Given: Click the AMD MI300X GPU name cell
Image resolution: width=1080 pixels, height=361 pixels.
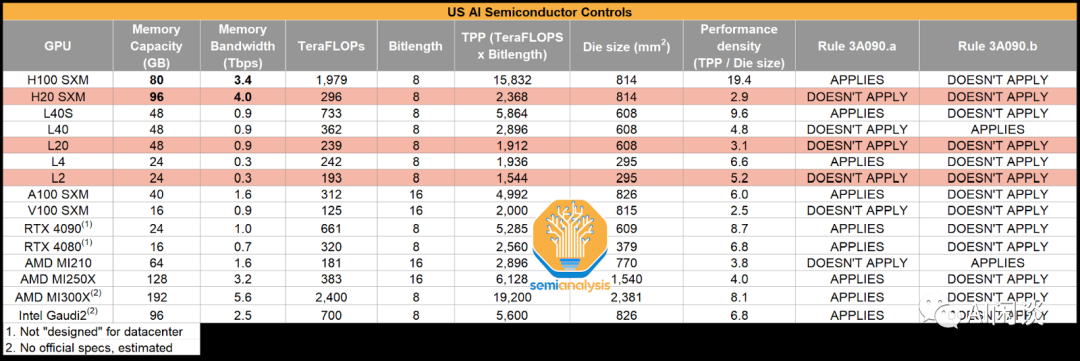Looking at the screenshot, I should 57,298.
